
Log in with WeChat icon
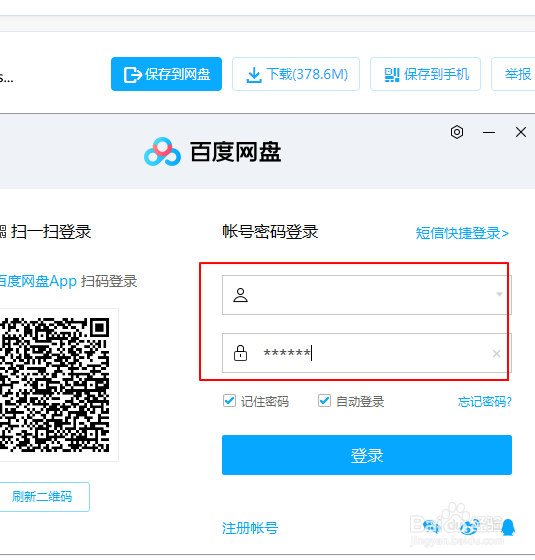pos(431,526)
